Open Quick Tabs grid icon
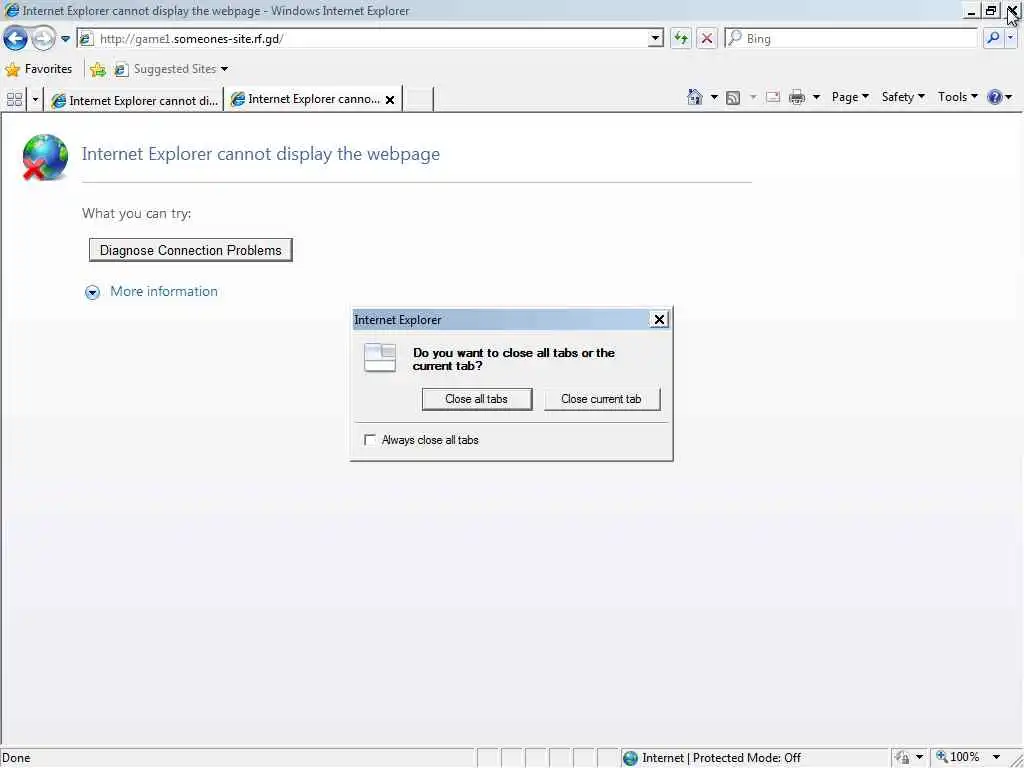1024x768 pixels. (14, 99)
